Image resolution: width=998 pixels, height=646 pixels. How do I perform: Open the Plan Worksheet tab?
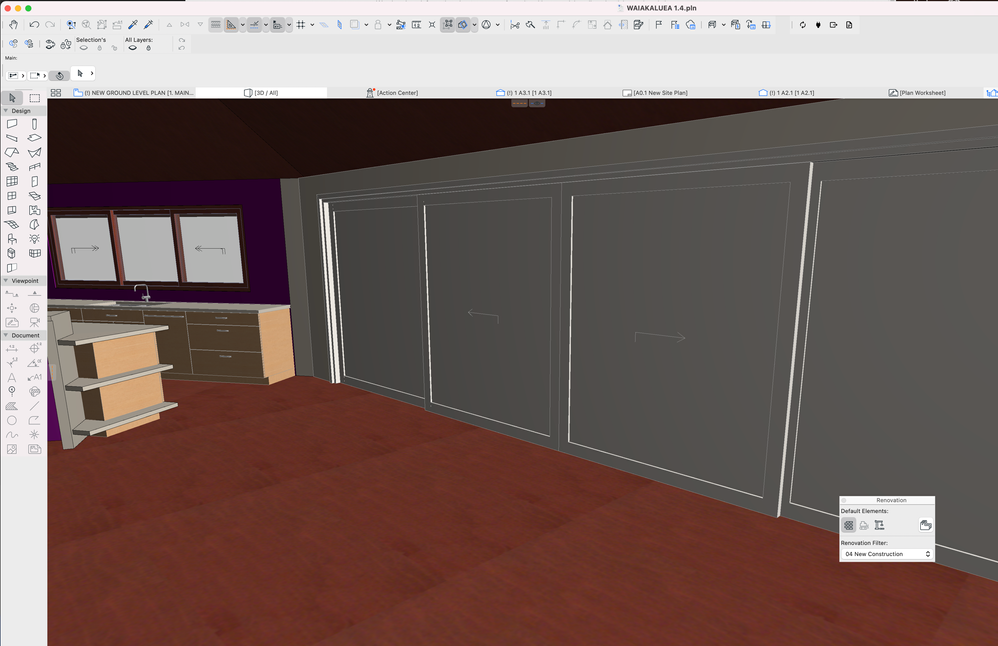coord(917,93)
